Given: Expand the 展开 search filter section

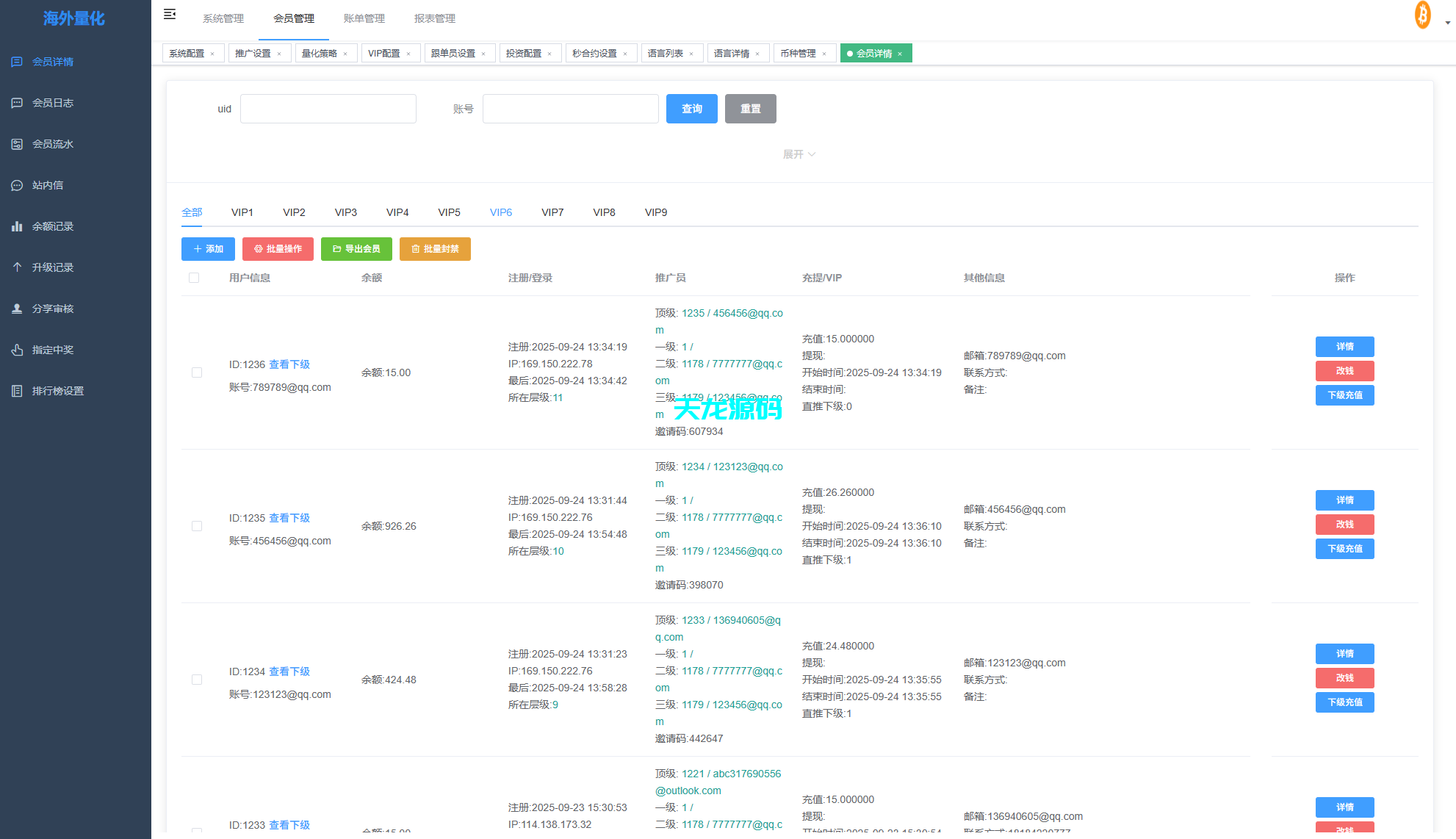Looking at the screenshot, I should (799, 154).
